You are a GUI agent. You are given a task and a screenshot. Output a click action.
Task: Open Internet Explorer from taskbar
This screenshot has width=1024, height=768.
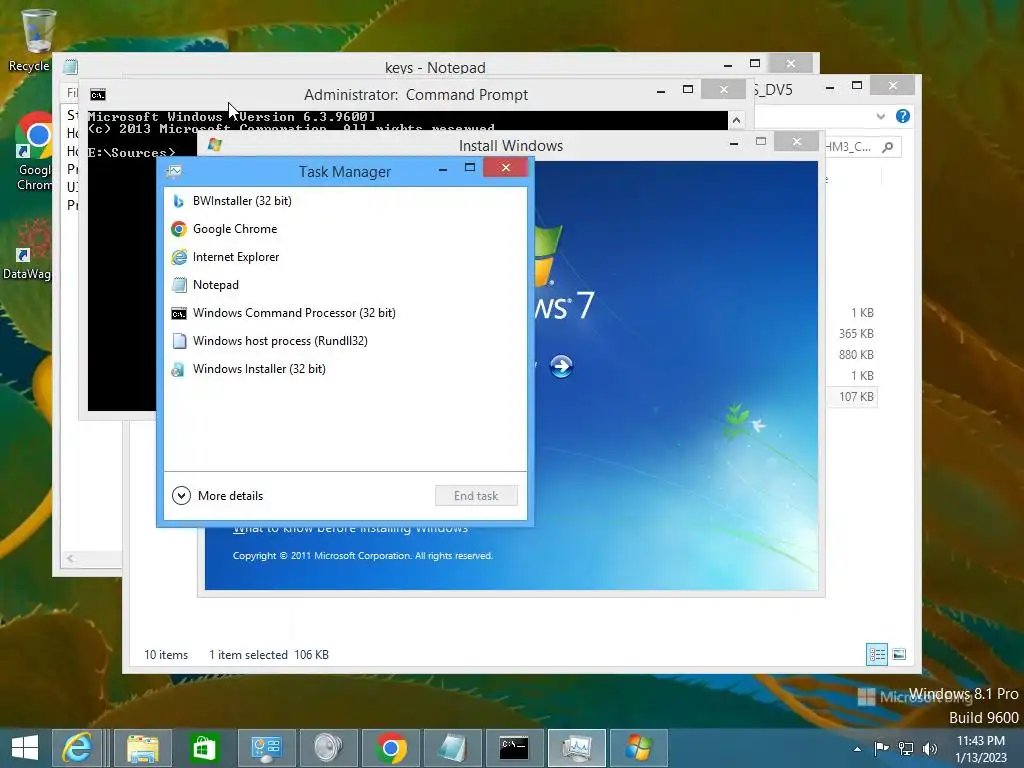click(77, 748)
